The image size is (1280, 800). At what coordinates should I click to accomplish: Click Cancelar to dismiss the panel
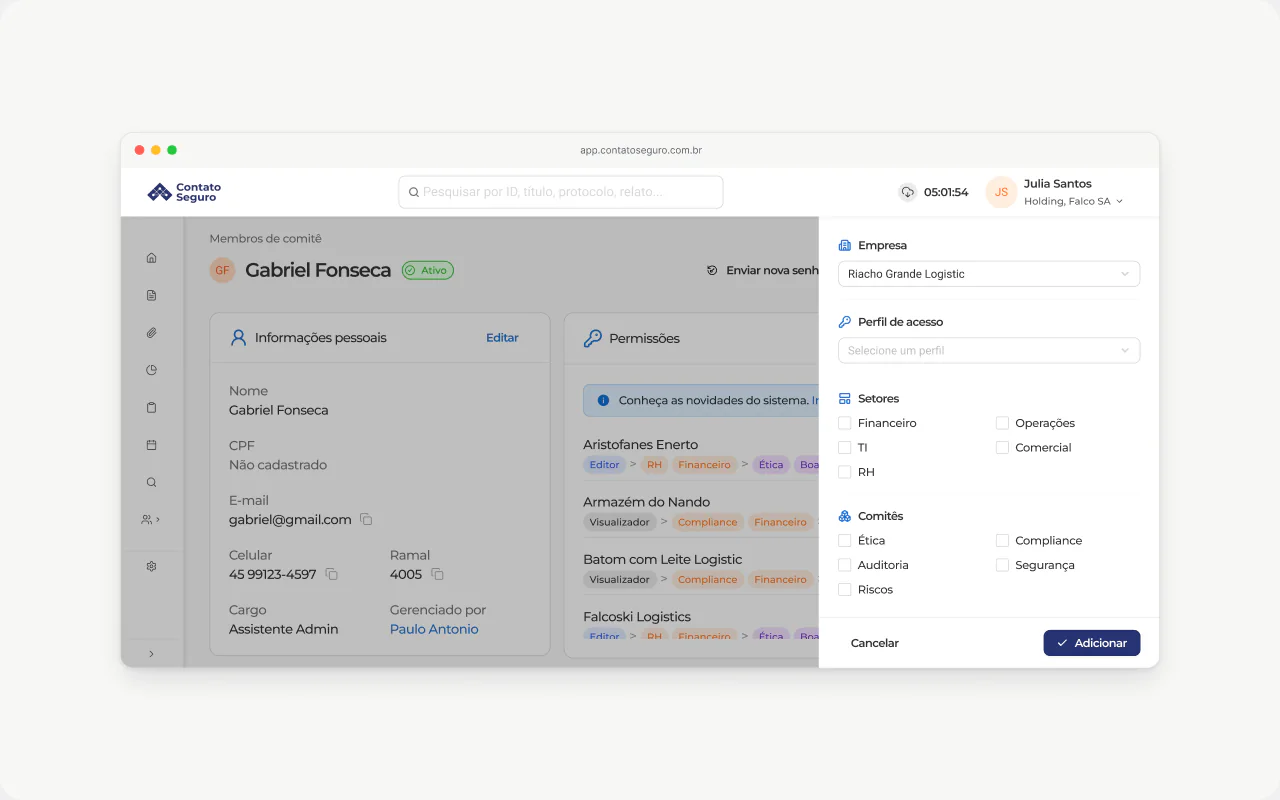click(875, 643)
